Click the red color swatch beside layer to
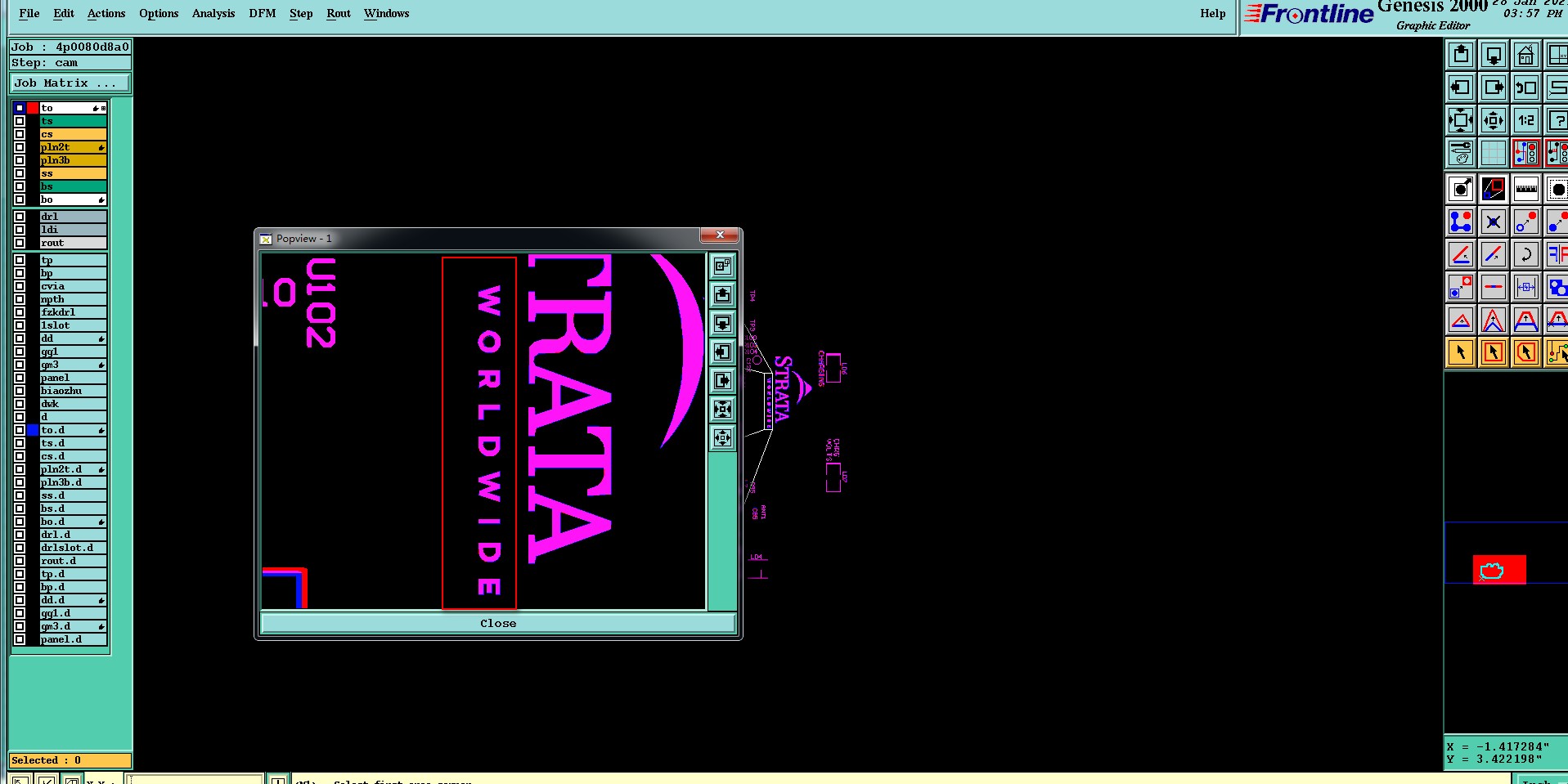The width and height of the screenshot is (1568, 784). click(x=33, y=108)
